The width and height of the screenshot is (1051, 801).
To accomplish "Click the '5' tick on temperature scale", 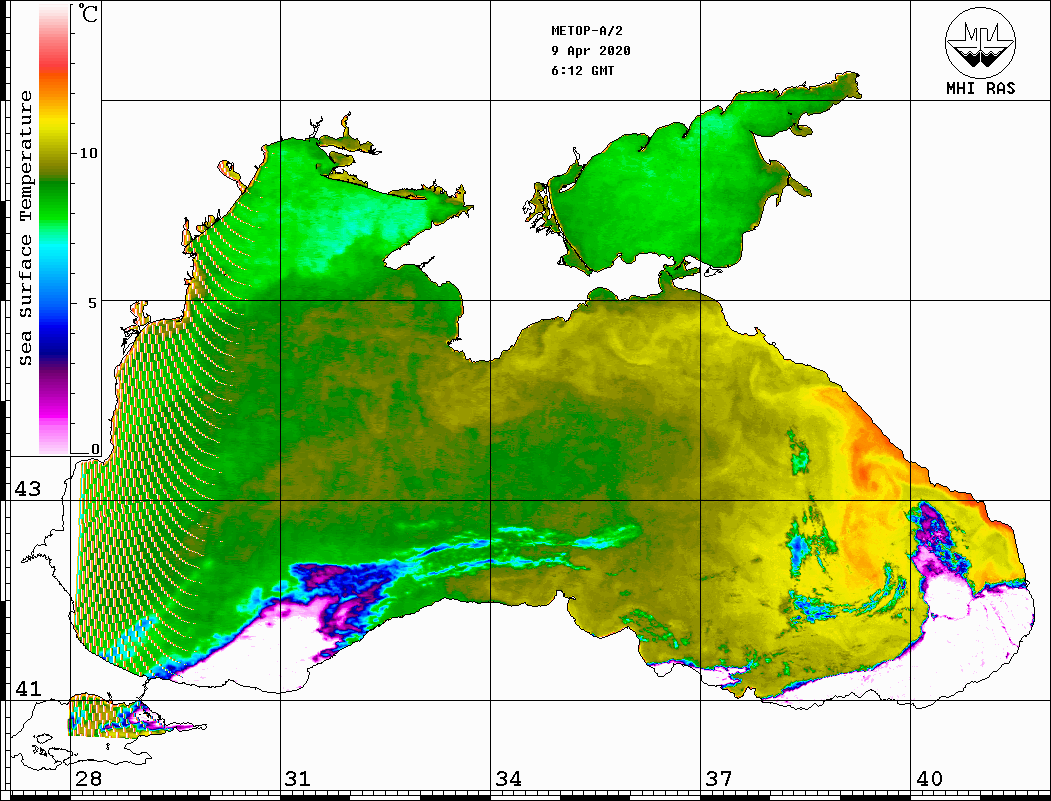I will point(93,303).
